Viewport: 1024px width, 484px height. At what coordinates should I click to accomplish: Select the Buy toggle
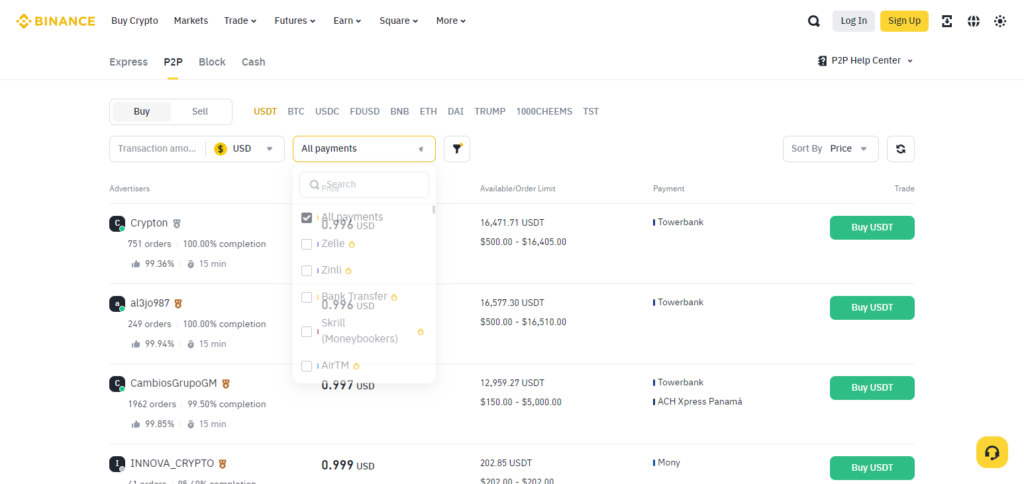click(x=142, y=112)
